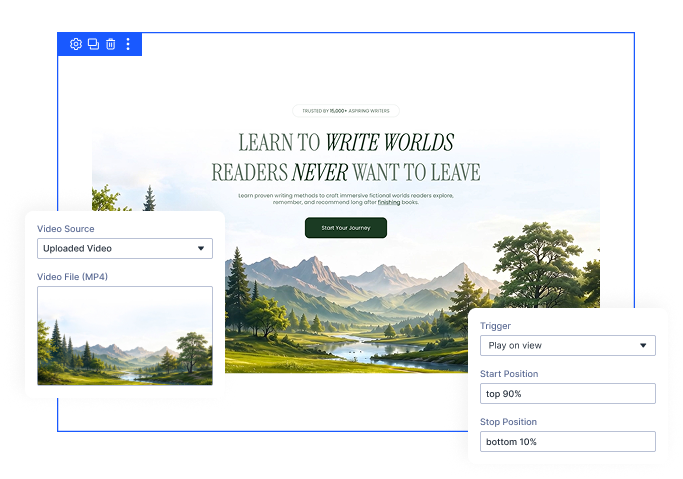Click the Trusted by aspiring writers badge
Image resolution: width=683 pixels, height=479 pixels.
tap(346, 111)
